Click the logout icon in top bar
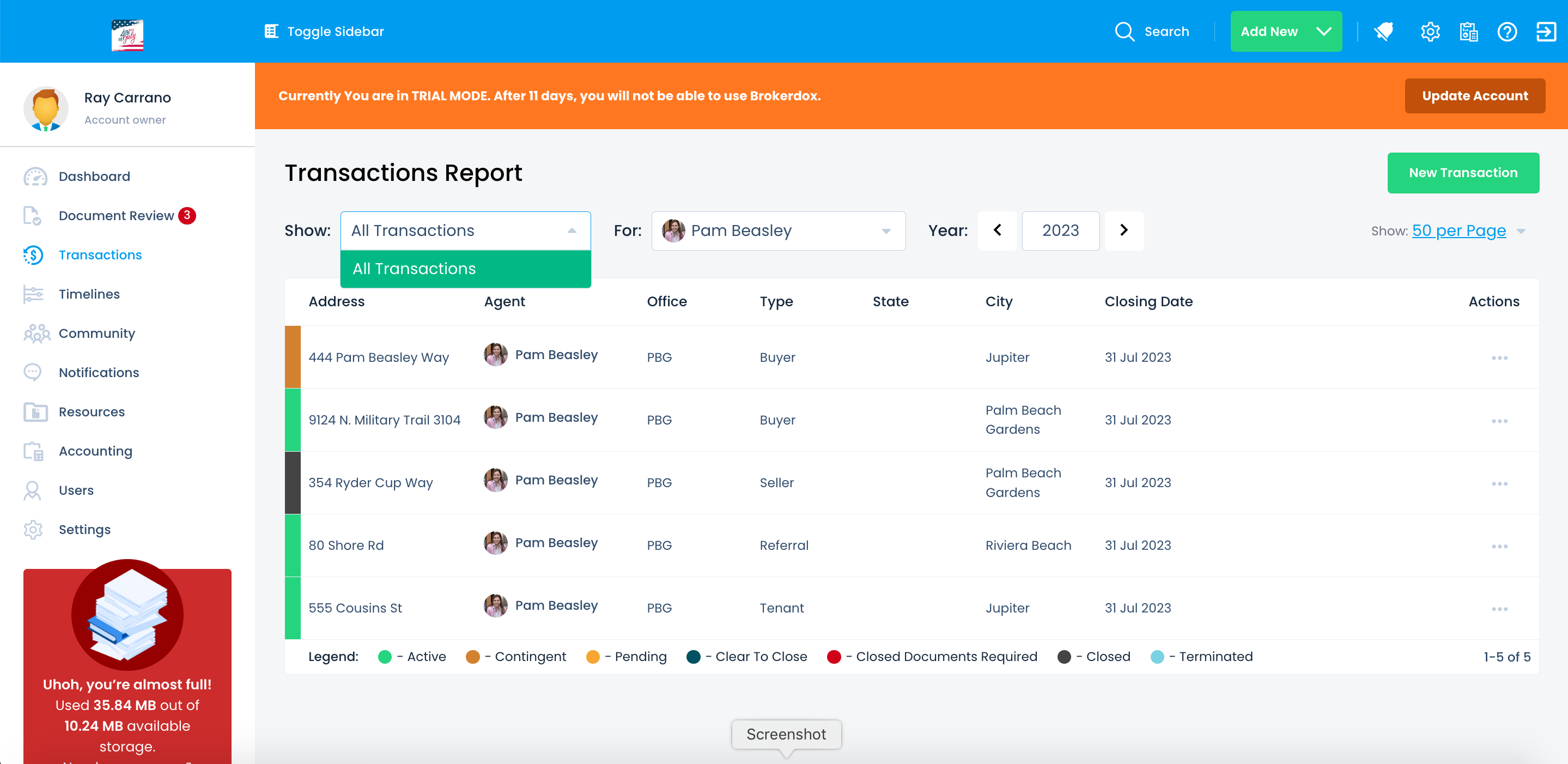The width and height of the screenshot is (1568, 764). click(x=1546, y=32)
